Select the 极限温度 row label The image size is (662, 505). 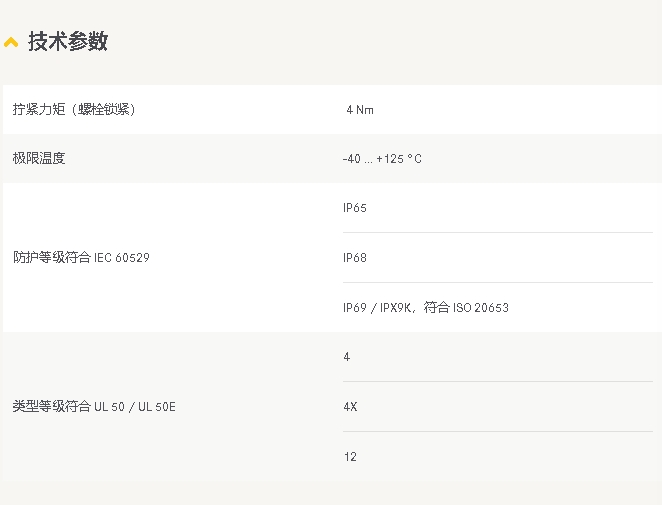(39, 158)
